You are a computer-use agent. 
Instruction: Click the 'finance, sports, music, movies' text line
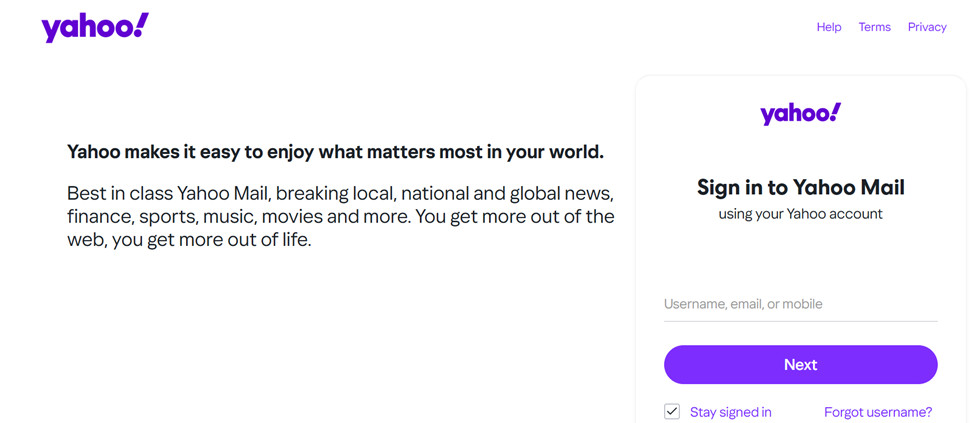[340, 216]
